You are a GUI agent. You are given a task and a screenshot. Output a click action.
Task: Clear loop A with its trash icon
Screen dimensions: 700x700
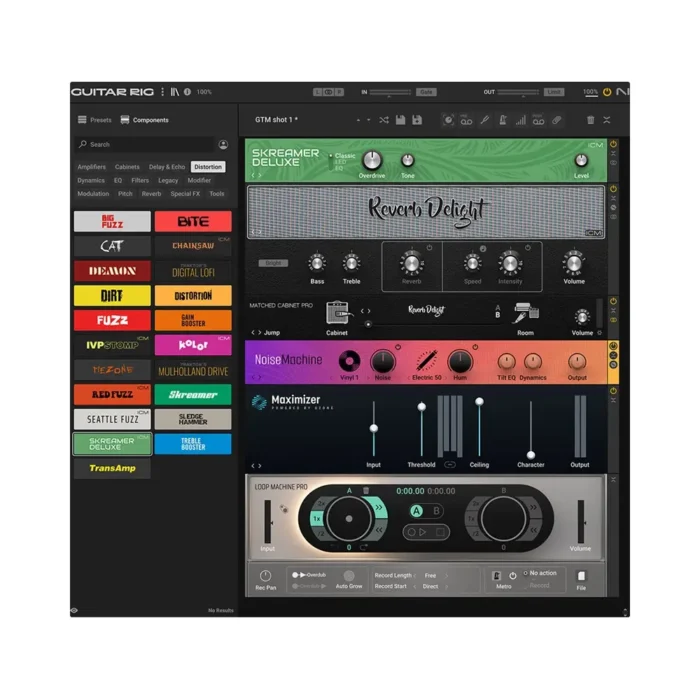[366, 491]
